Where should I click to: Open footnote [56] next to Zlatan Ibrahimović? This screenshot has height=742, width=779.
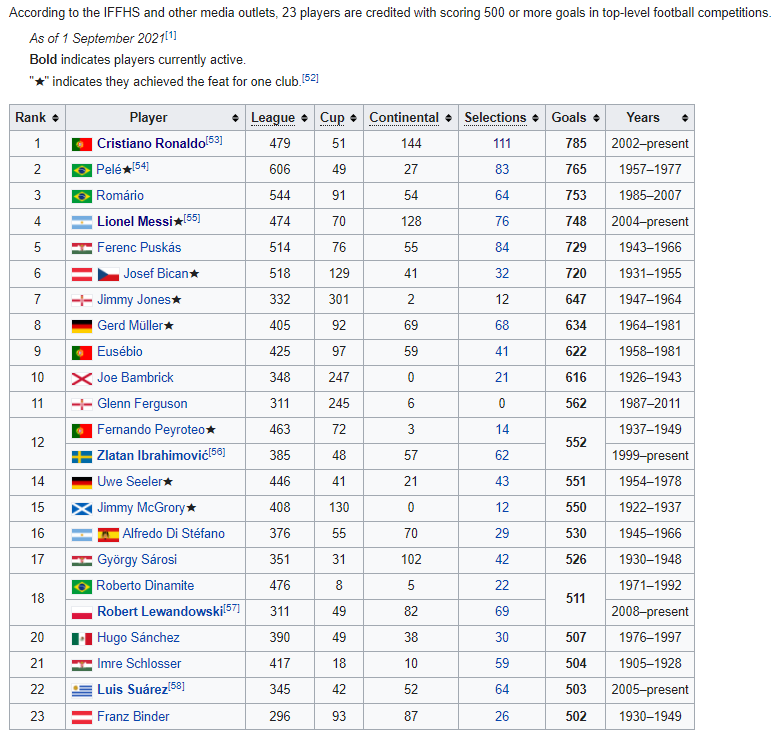[x=217, y=452]
